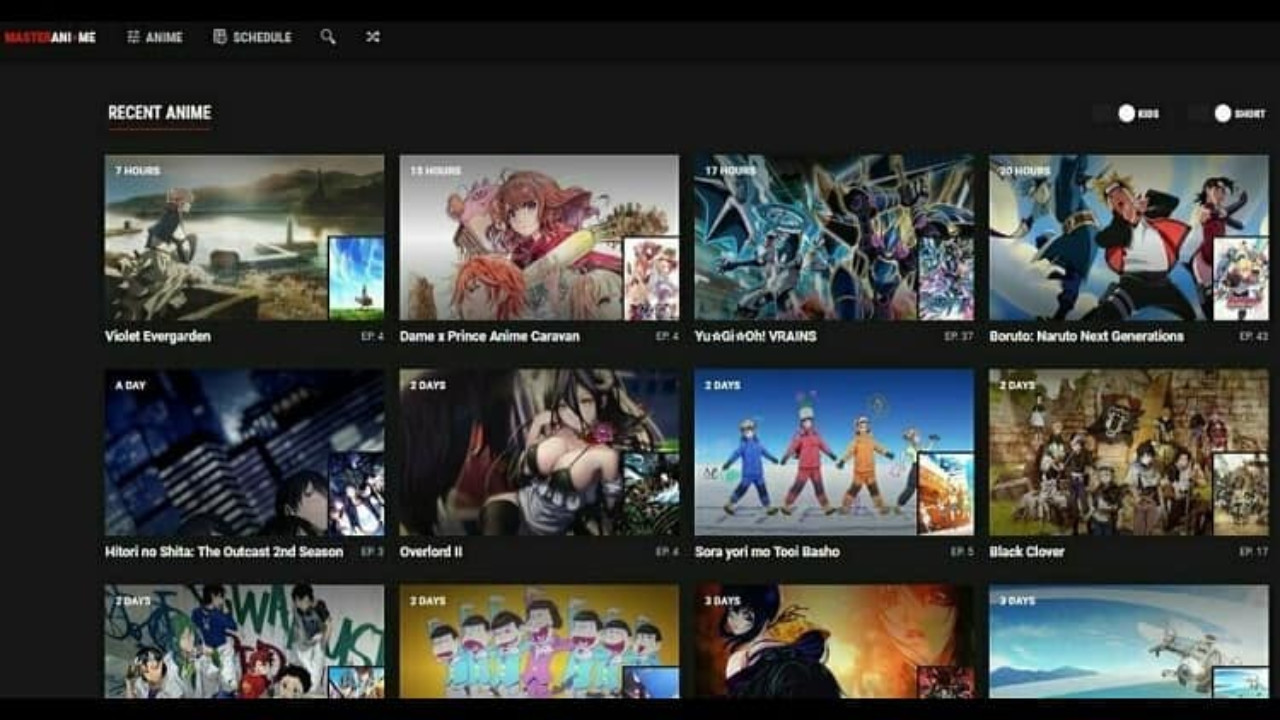Click the small poster on Sora yori mo card
The height and width of the screenshot is (720, 1280).
click(x=946, y=493)
